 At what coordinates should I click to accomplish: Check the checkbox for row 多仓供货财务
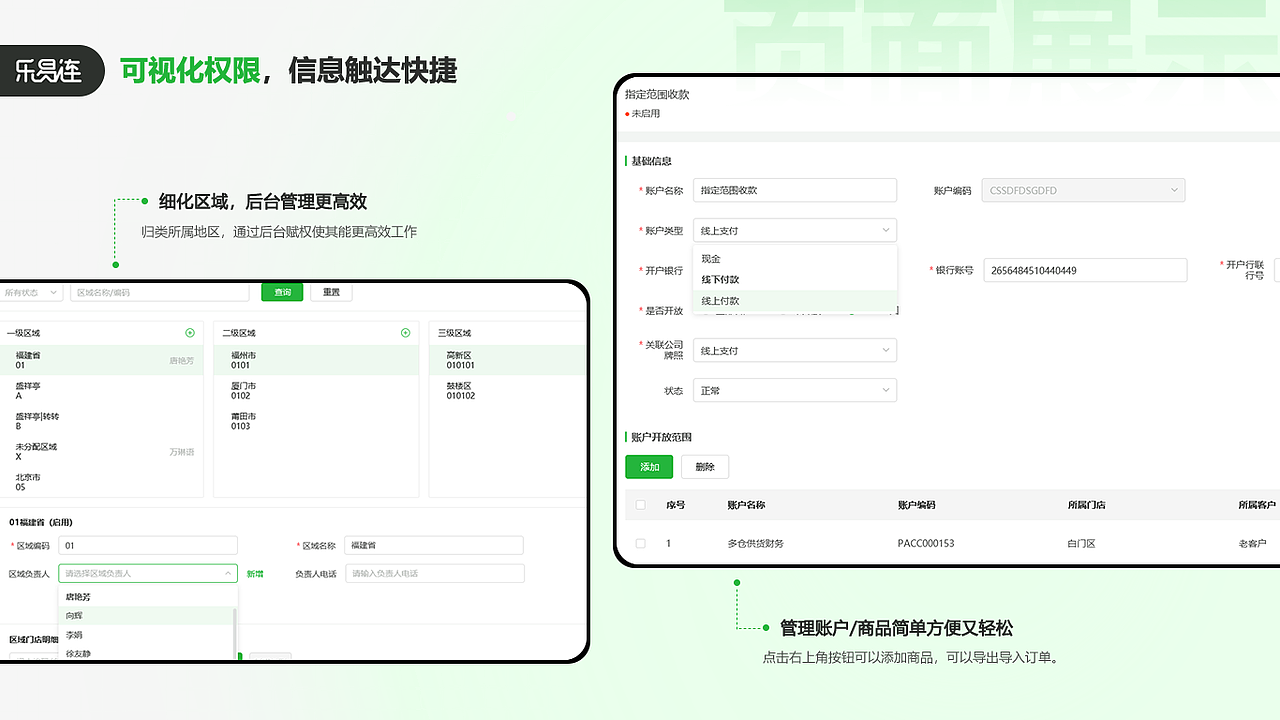pyautogui.click(x=640, y=543)
